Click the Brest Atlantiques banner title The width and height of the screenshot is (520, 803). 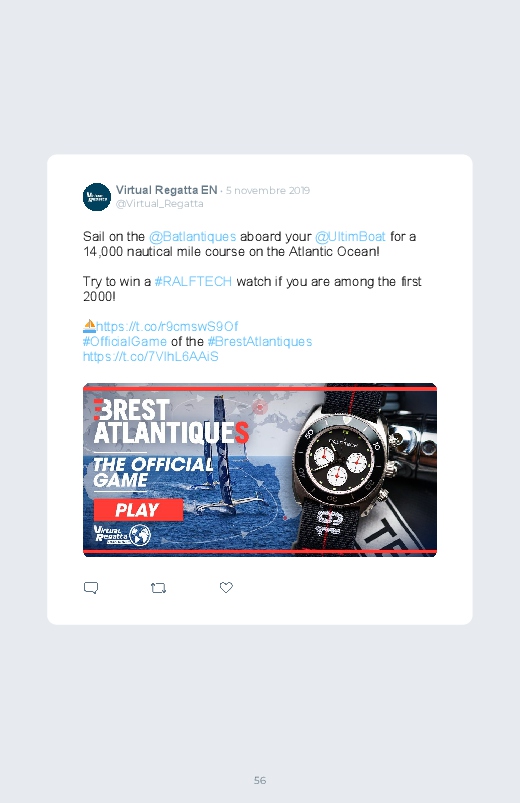coord(171,421)
